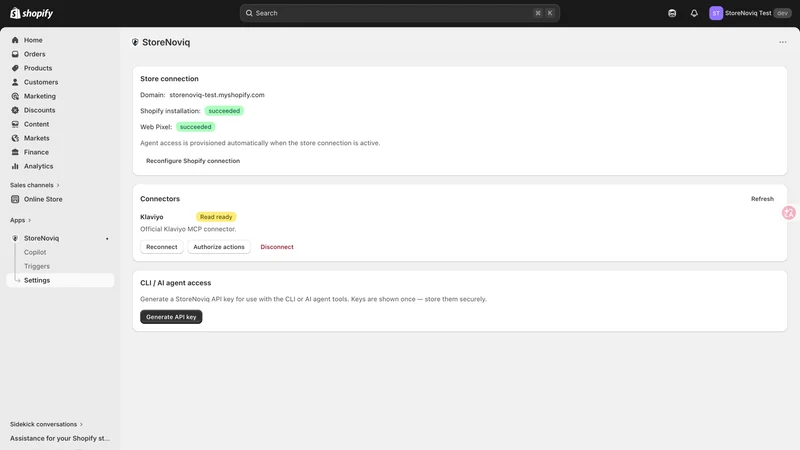Click the Products tag icon
800x450 pixels.
(15, 68)
